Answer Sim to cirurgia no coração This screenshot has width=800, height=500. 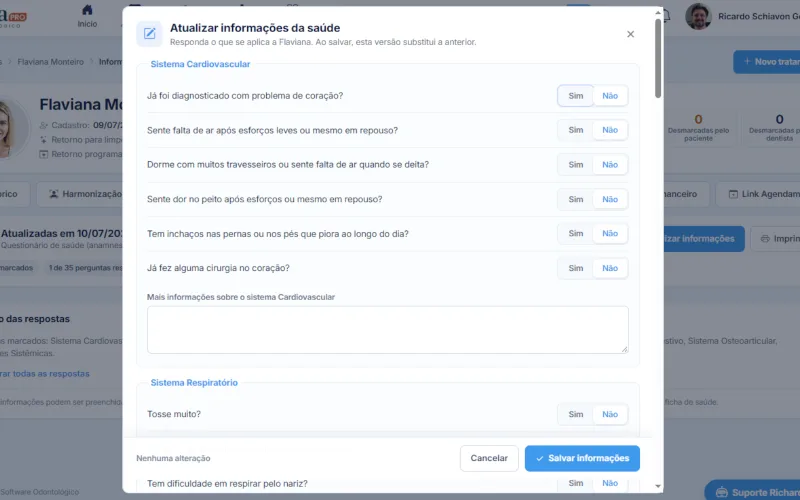click(x=576, y=268)
